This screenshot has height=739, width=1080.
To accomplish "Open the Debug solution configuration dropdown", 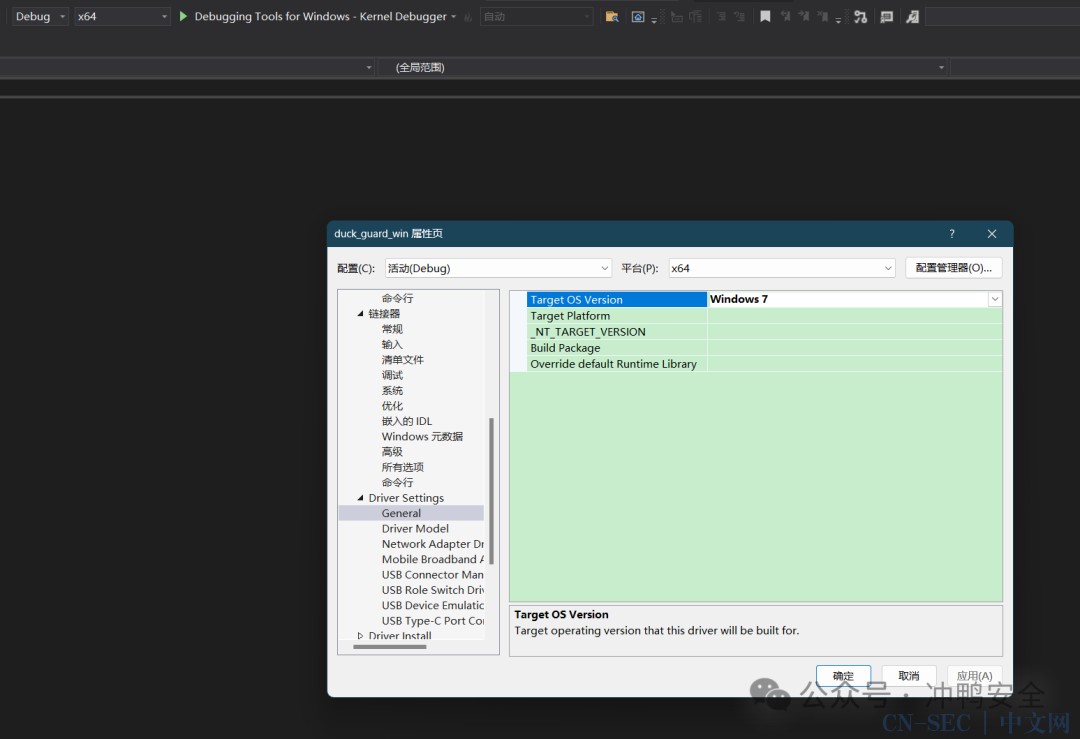I will click(40, 17).
